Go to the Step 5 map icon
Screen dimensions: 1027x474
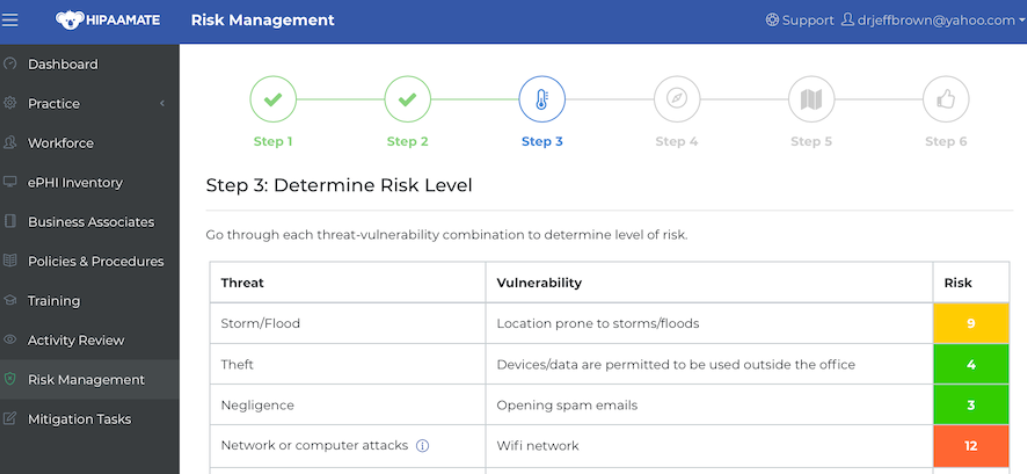pyautogui.click(x=812, y=100)
